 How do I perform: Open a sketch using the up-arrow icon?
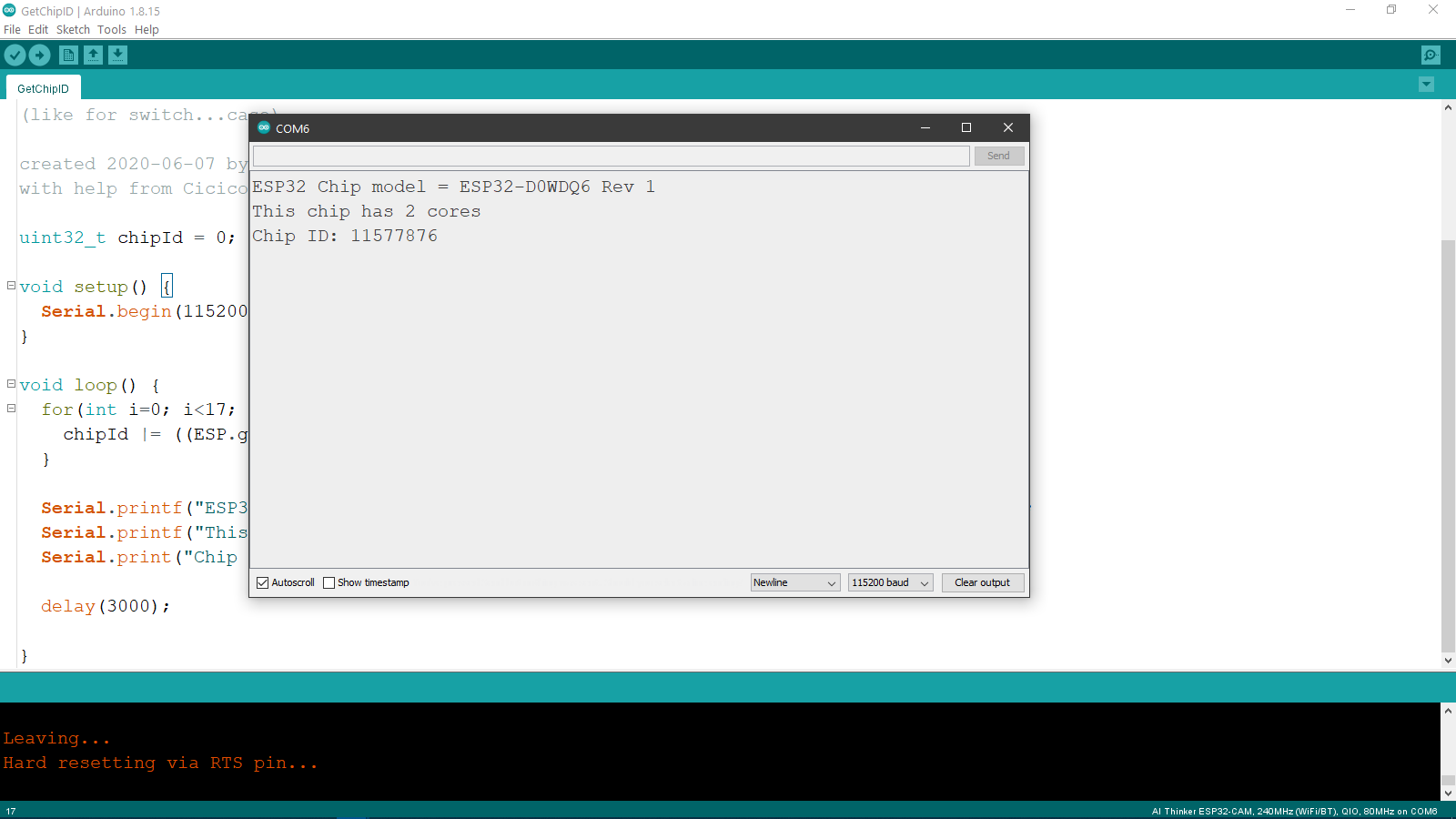coord(93,56)
